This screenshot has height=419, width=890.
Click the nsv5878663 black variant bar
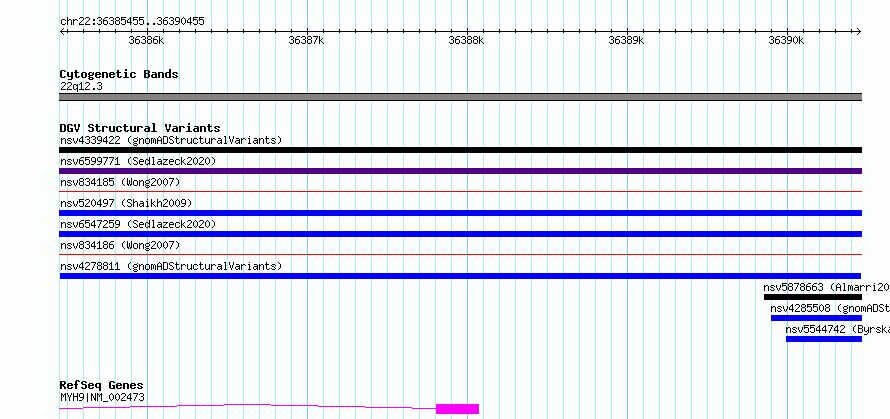tap(813, 297)
